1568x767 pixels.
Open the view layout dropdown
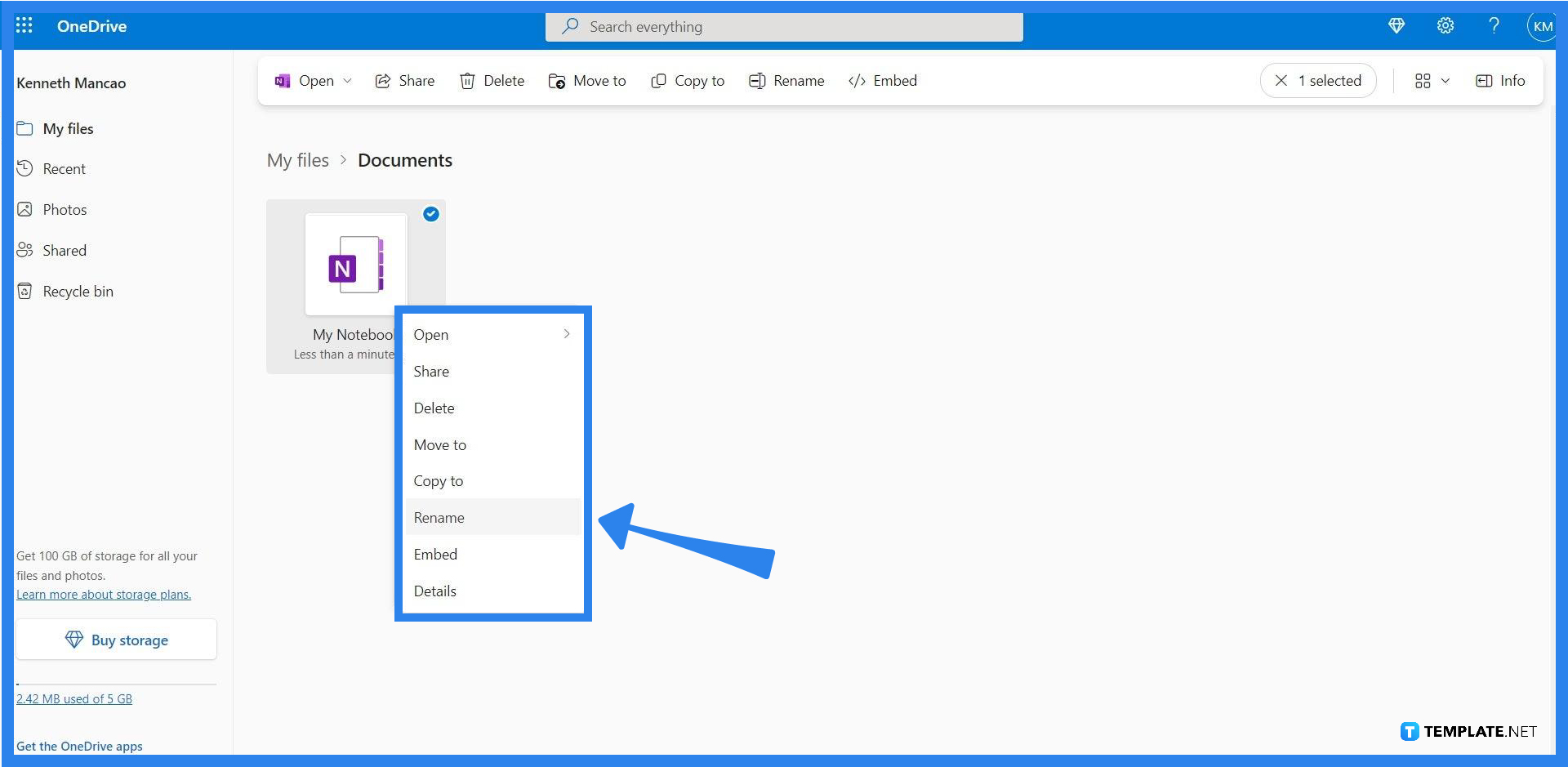click(1431, 80)
